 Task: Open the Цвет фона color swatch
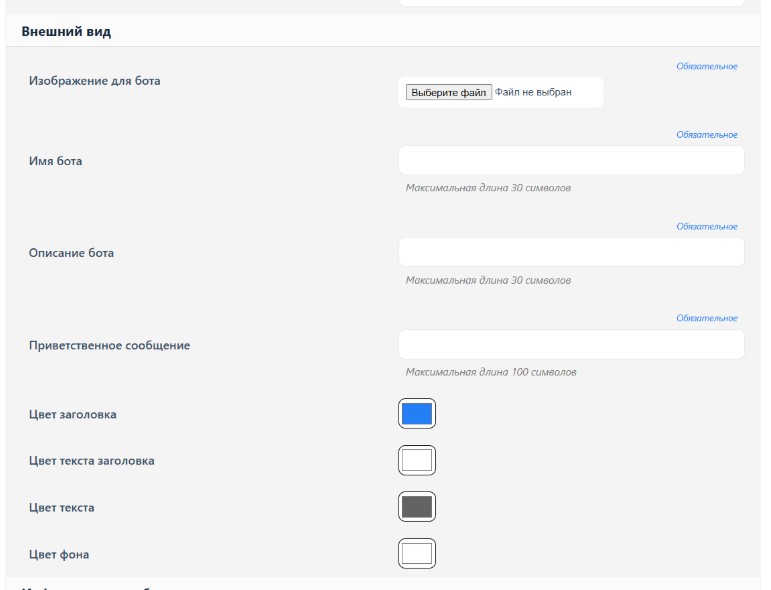click(417, 553)
